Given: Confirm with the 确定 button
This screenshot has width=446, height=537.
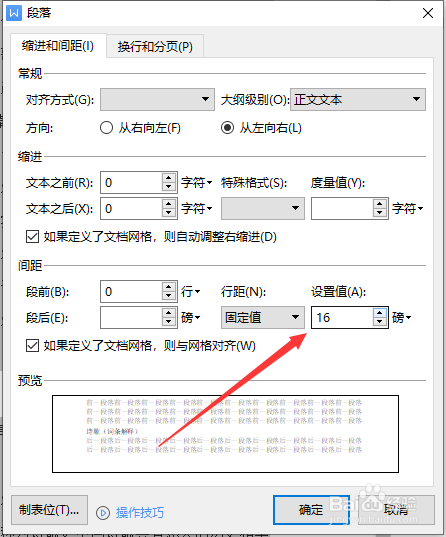Looking at the screenshot, I should coord(311,510).
